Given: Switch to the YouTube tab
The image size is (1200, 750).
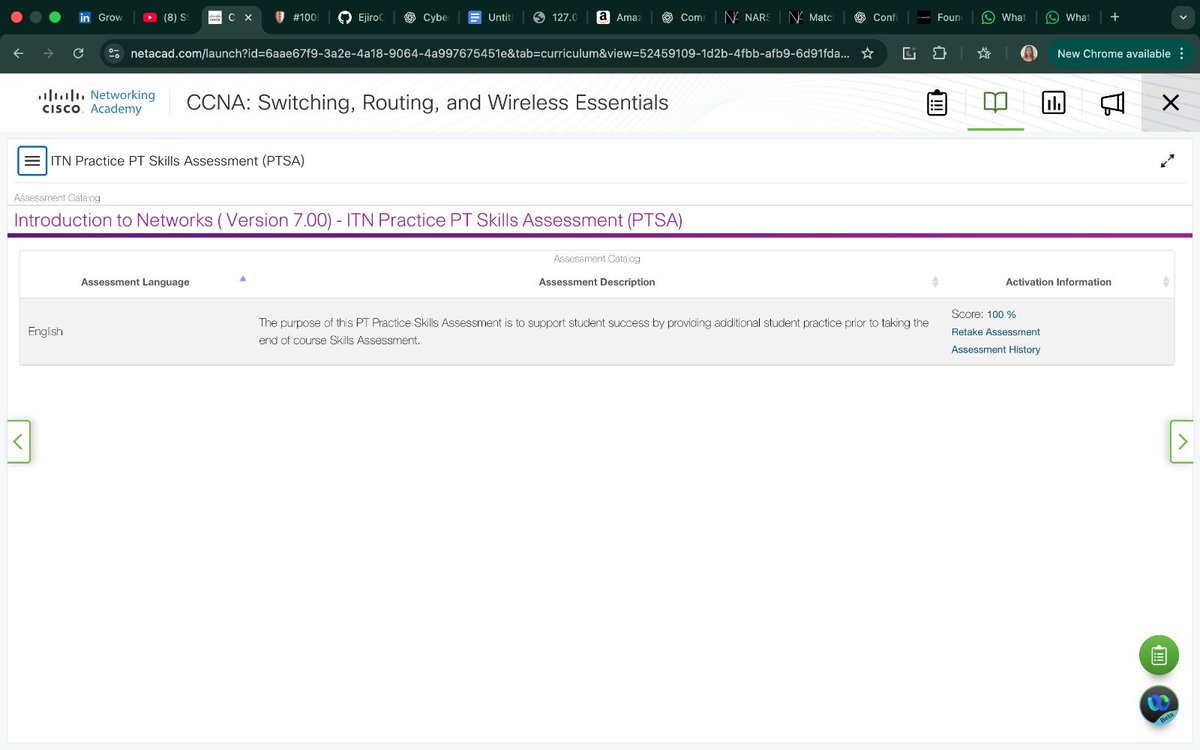Looking at the screenshot, I should pyautogui.click(x=165, y=17).
